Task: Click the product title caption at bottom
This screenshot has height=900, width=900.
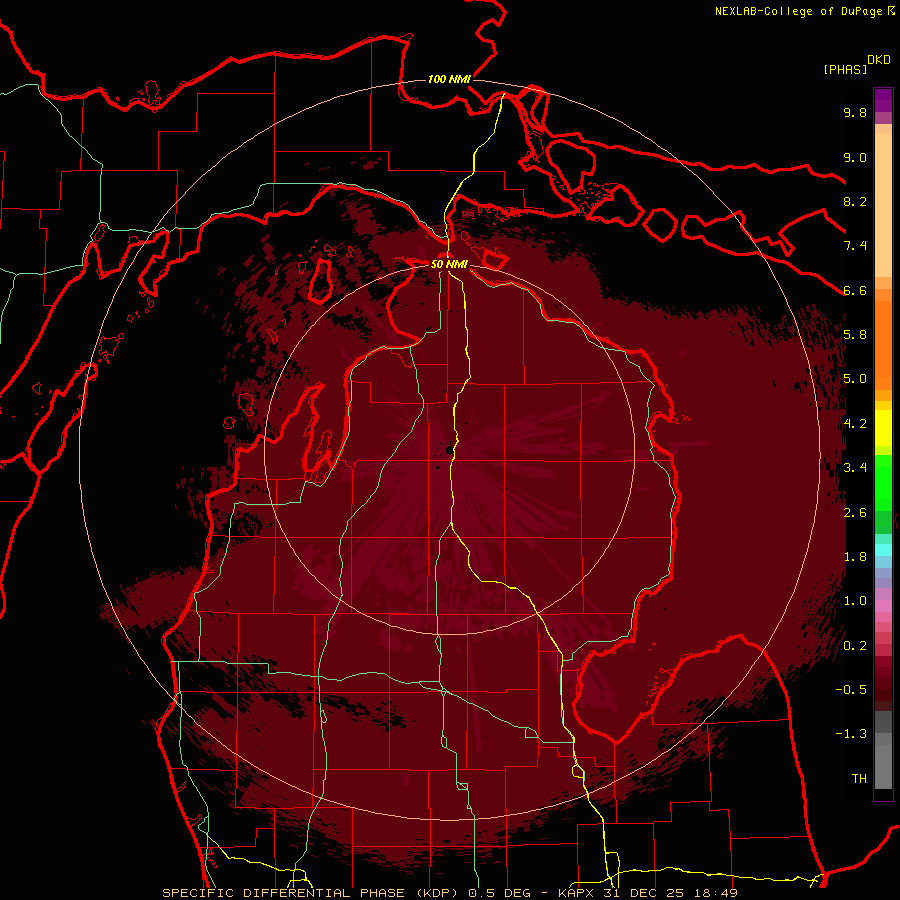Action: pyautogui.click(x=449, y=893)
